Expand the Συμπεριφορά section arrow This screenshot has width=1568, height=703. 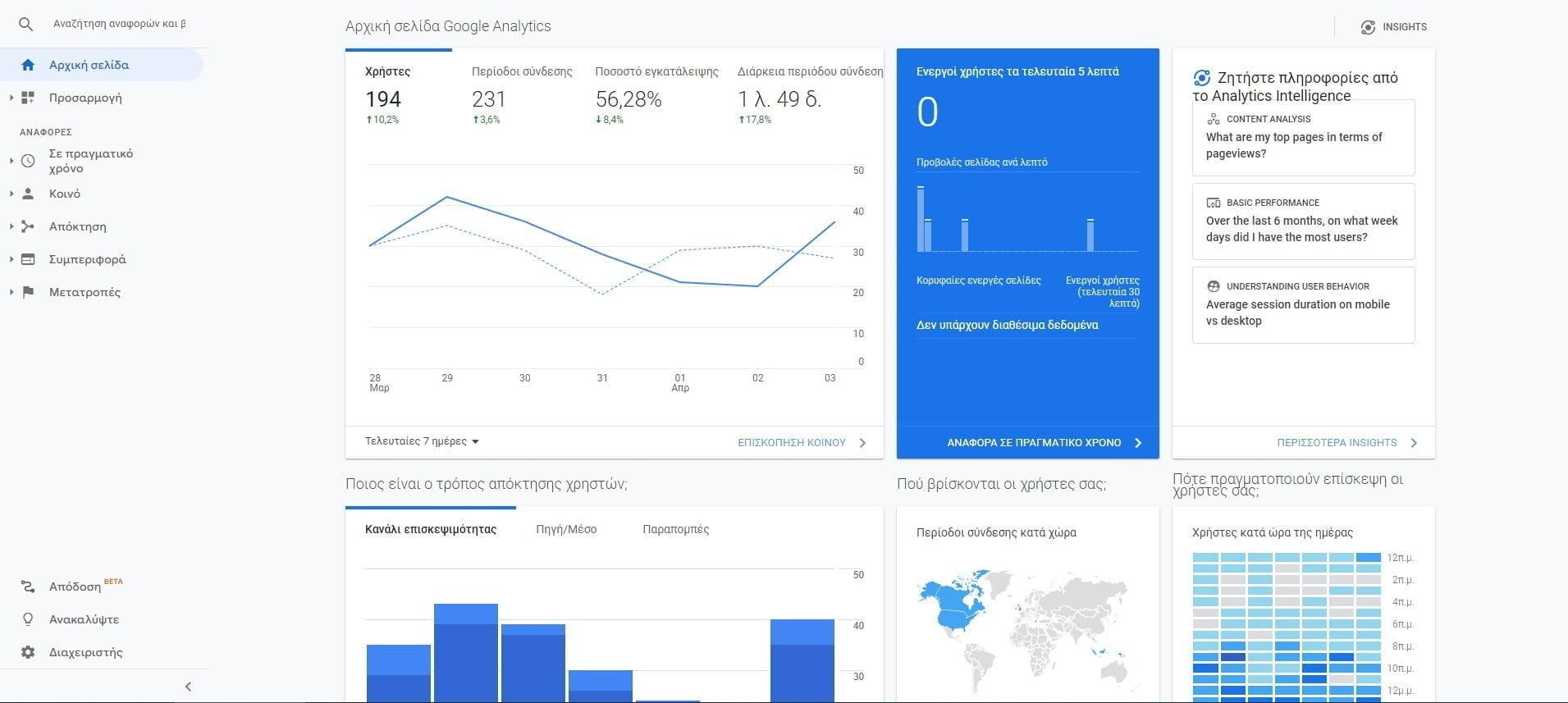11,259
